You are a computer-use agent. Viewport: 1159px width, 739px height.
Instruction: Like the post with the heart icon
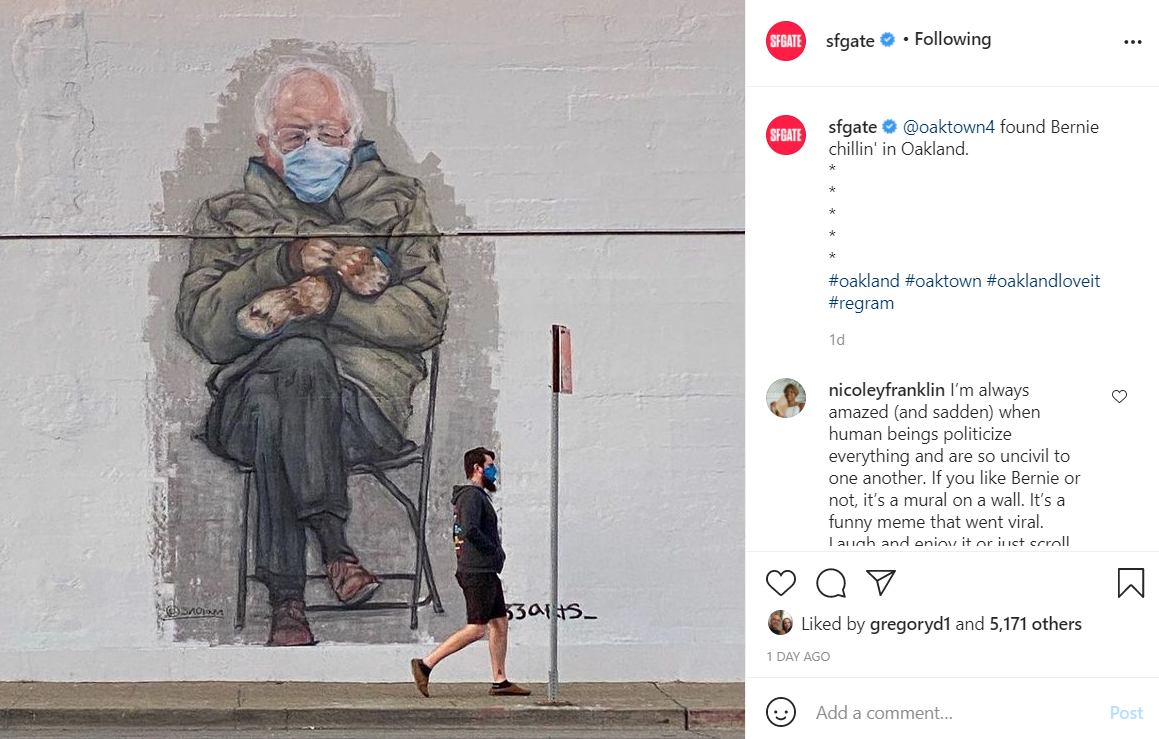pos(781,583)
